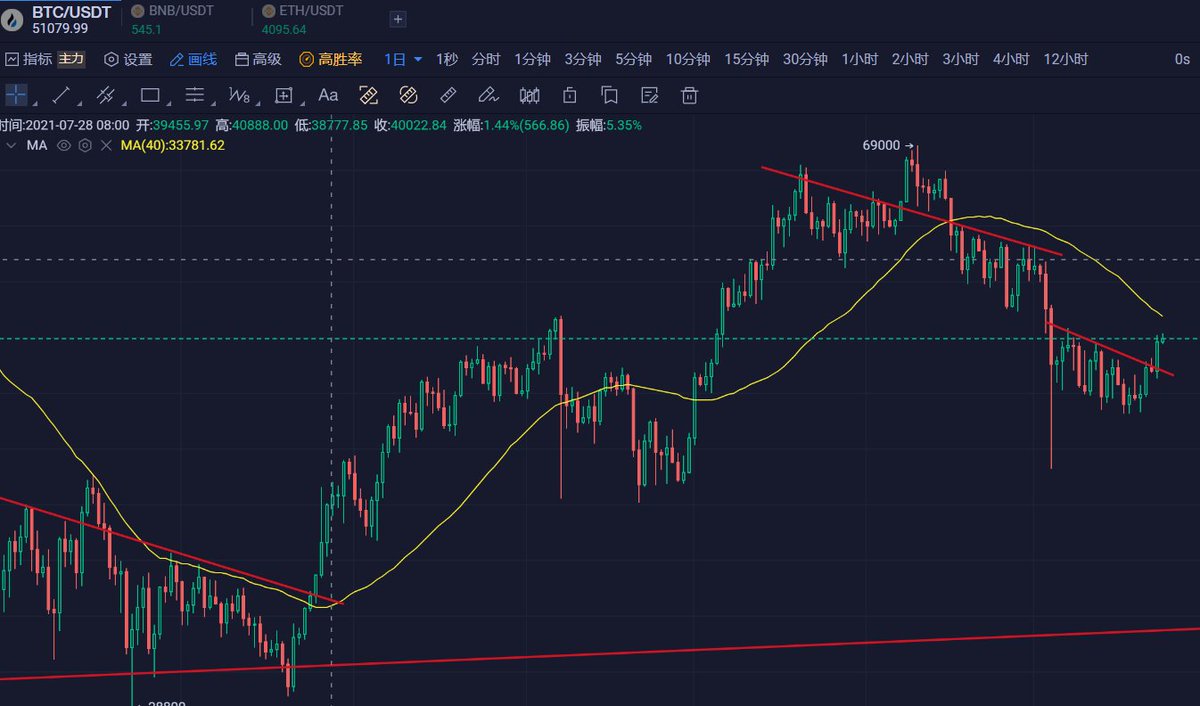Delete drawings with trash bin icon
The height and width of the screenshot is (706, 1200).
pos(689,95)
